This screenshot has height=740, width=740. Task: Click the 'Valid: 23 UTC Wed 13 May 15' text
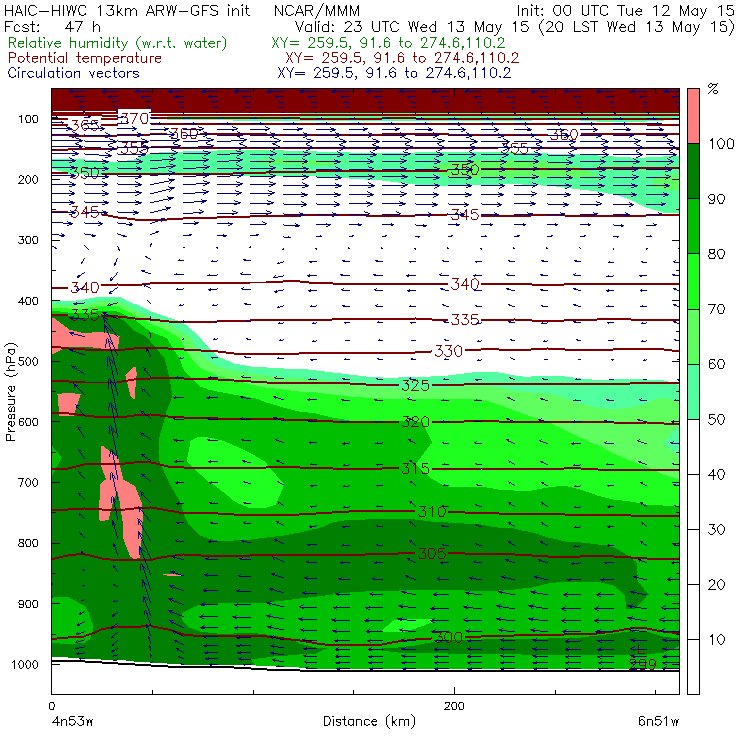coord(412,26)
